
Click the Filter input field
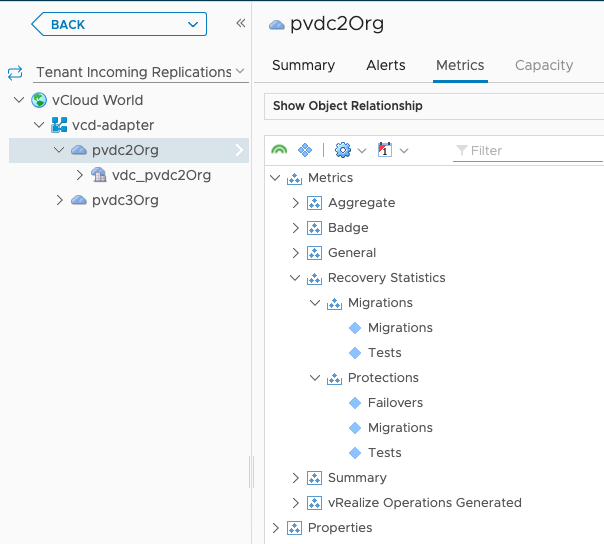(525, 150)
